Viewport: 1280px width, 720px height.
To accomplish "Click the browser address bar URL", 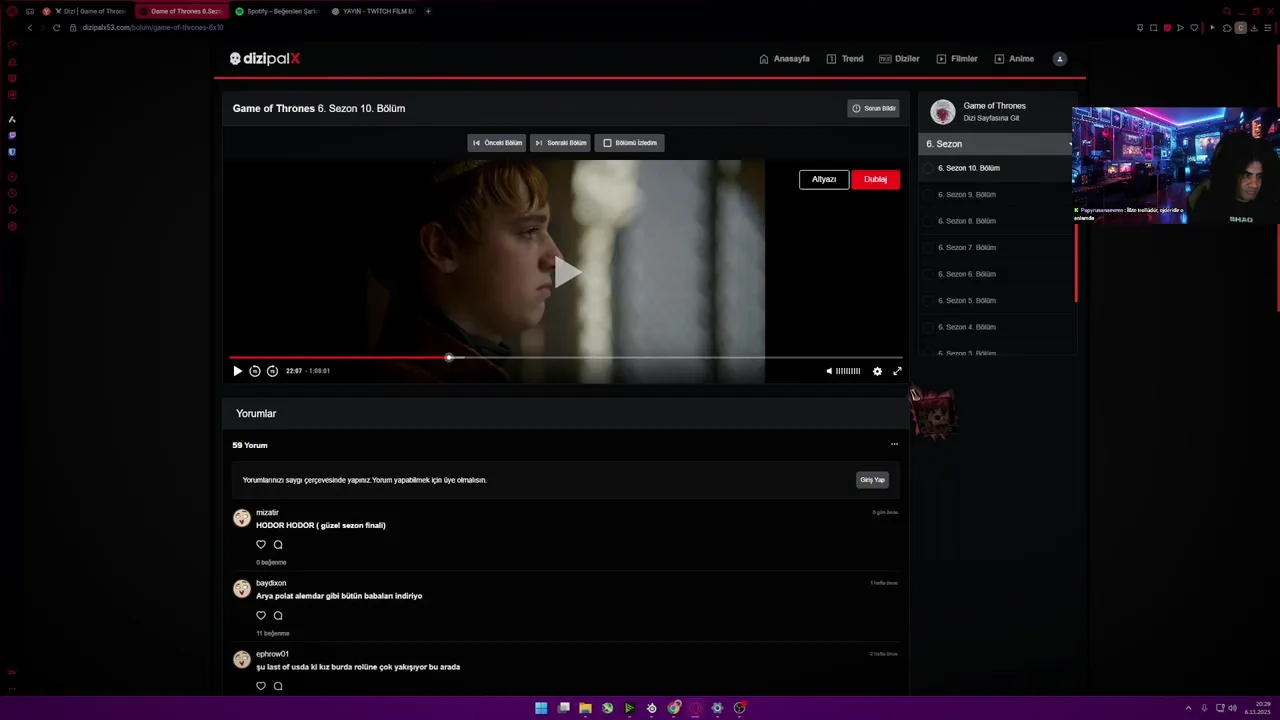I will (x=152, y=28).
